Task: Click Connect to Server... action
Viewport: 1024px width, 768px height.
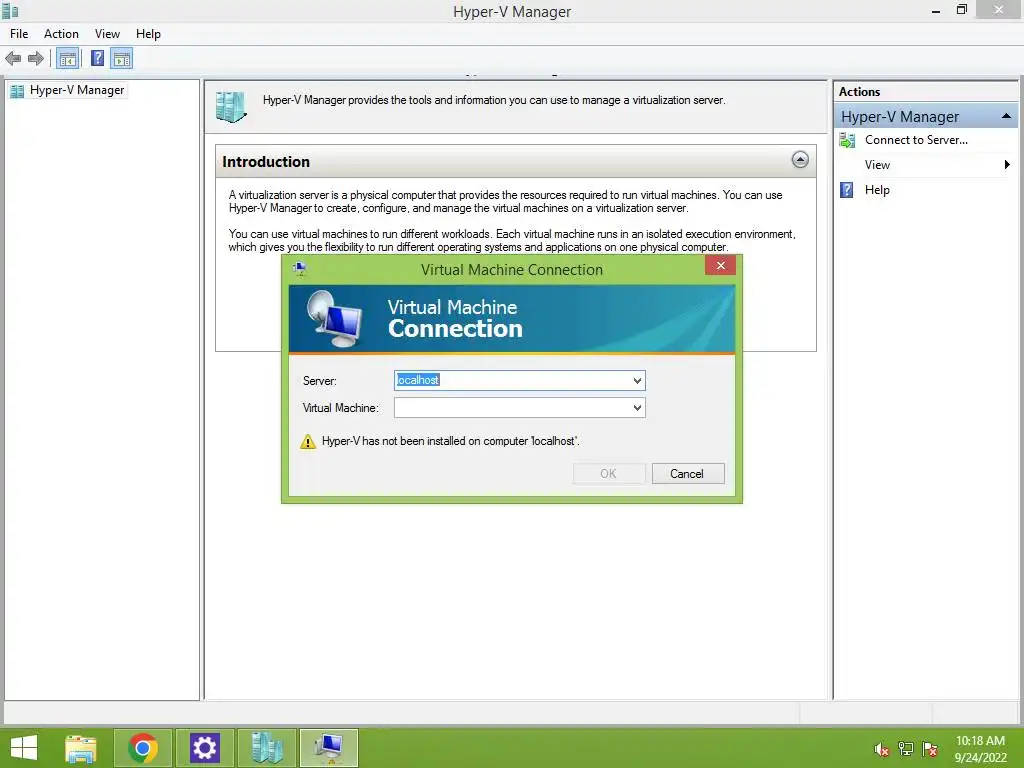Action: pos(916,140)
